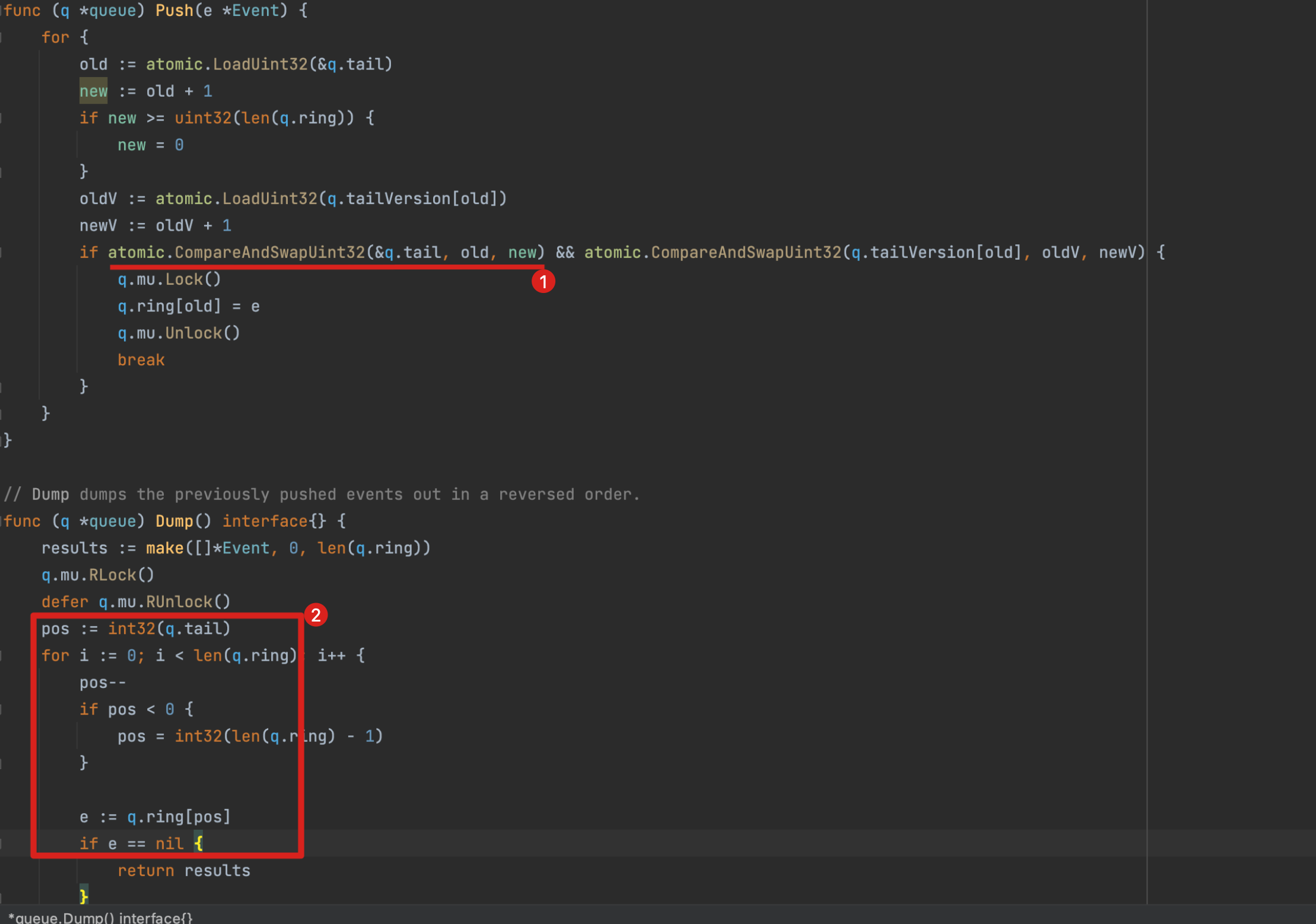The image size is (1316, 924).
Task: Click the gutter change marker beside old := line
Action: click(2, 64)
